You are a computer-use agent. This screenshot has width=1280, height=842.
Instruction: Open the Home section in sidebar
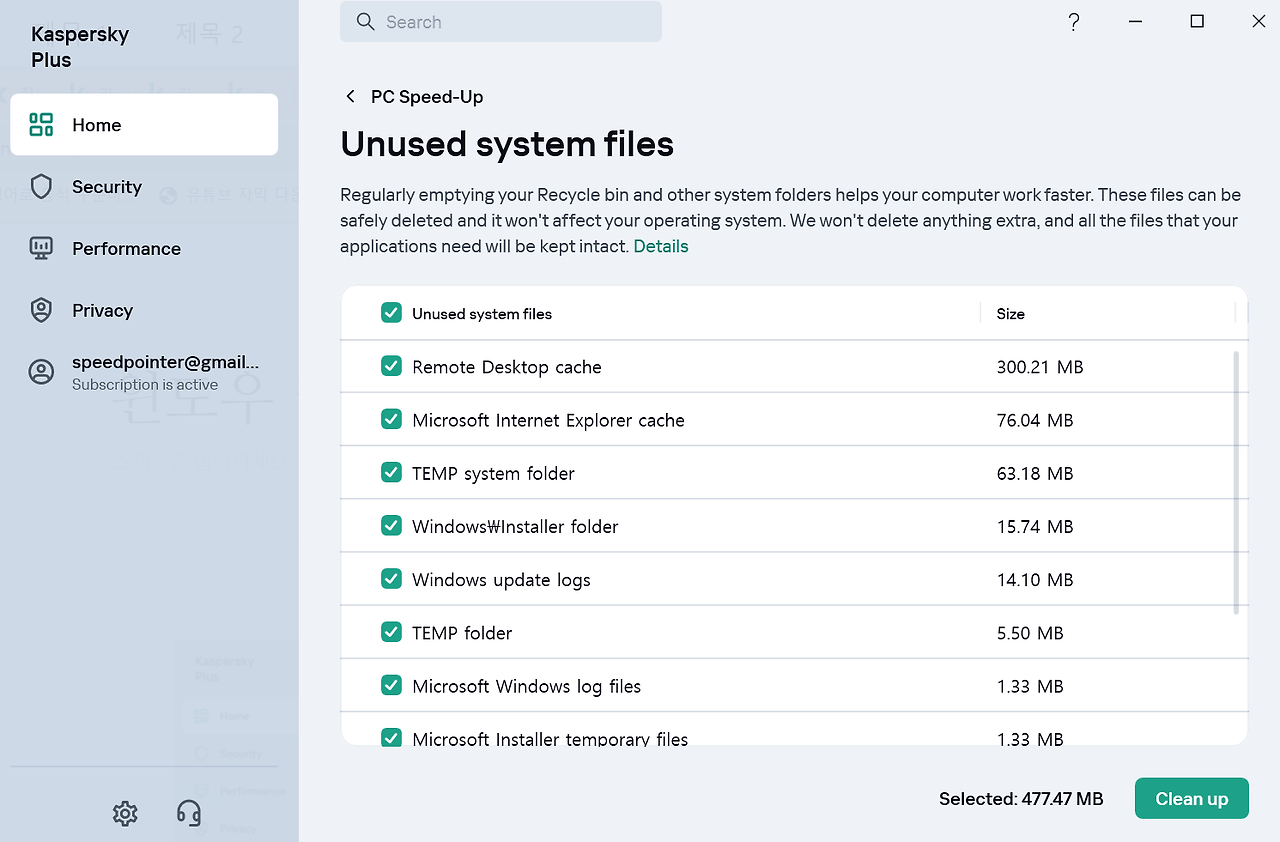pos(144,125)
